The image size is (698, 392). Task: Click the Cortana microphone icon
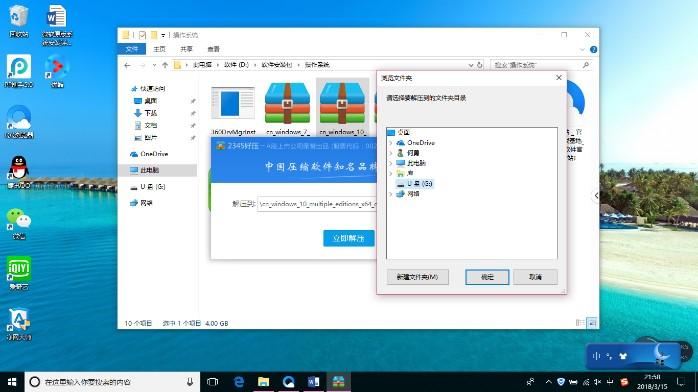(190, 382)
